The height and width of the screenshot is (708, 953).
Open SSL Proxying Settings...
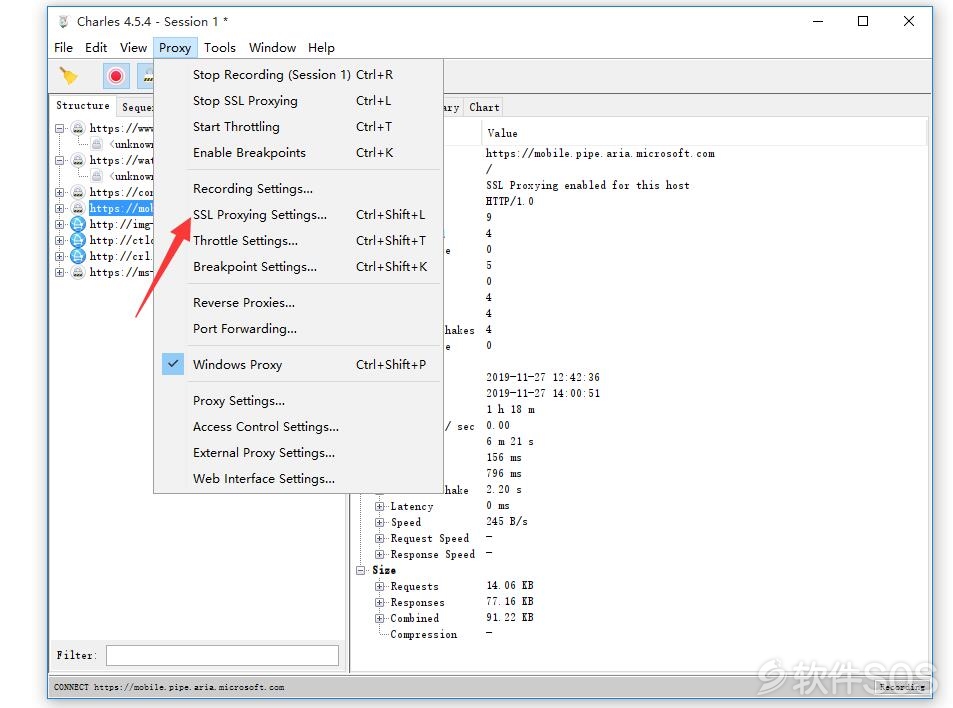[x=298, y=215]
